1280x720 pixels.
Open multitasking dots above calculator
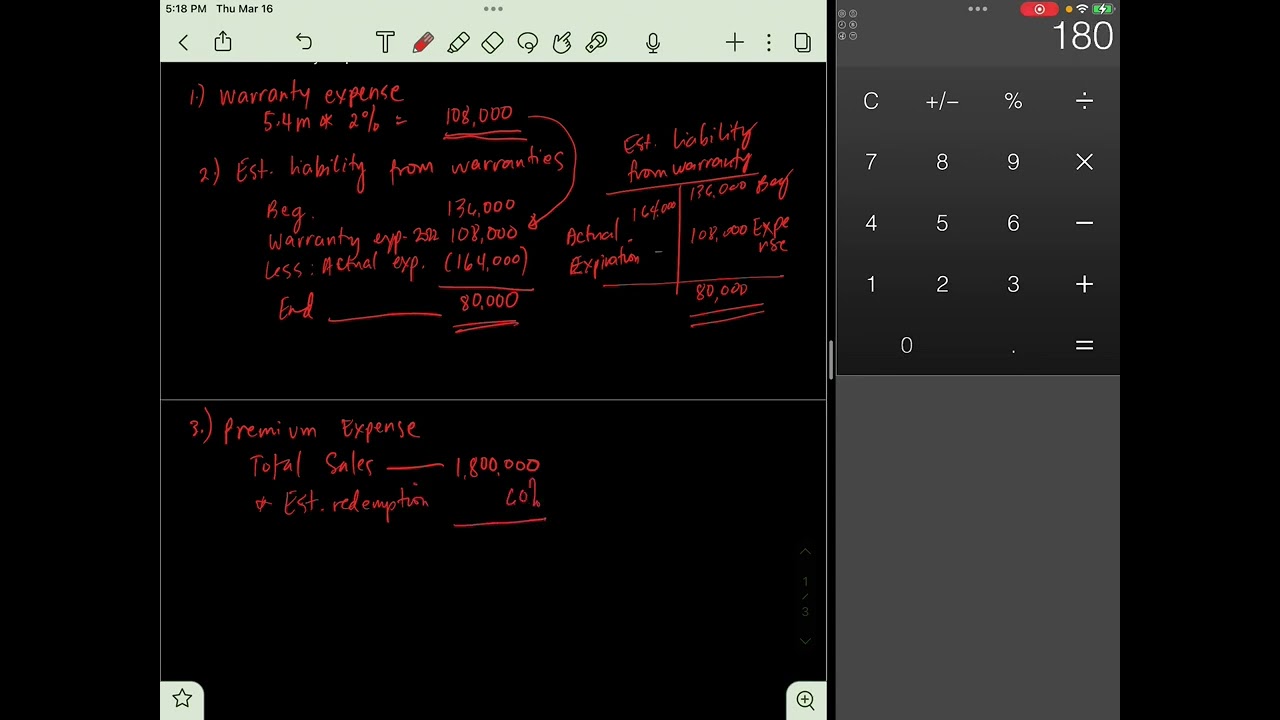point(977,9)
